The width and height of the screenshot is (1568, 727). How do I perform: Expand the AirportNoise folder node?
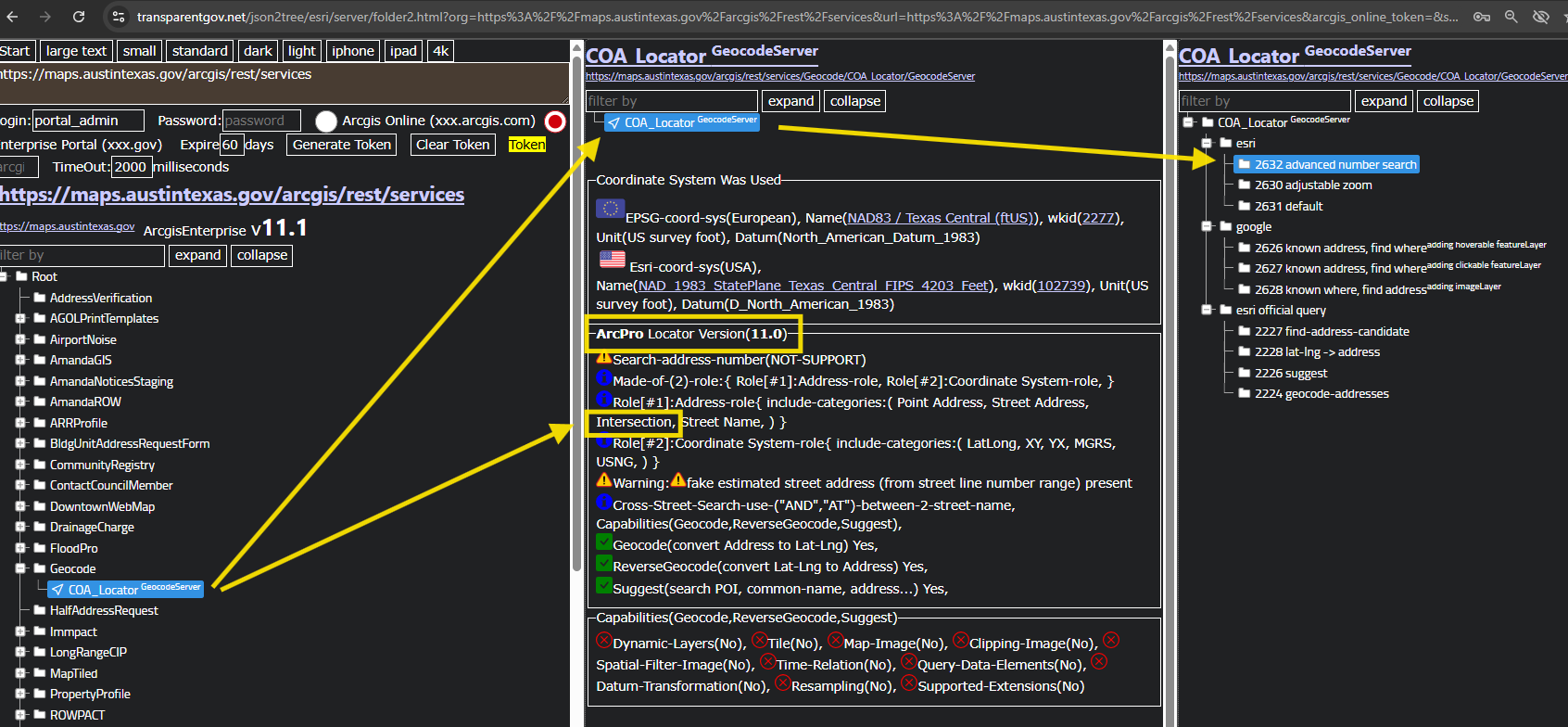tap(20, 339)
